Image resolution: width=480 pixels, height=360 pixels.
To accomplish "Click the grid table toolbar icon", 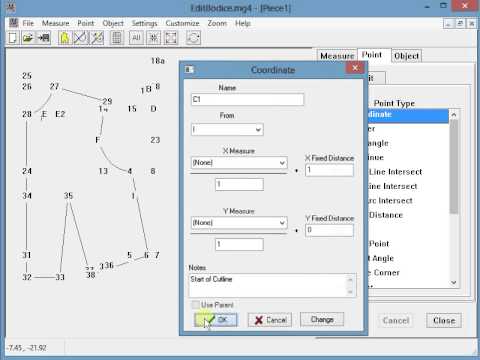I will pos(117,38).
